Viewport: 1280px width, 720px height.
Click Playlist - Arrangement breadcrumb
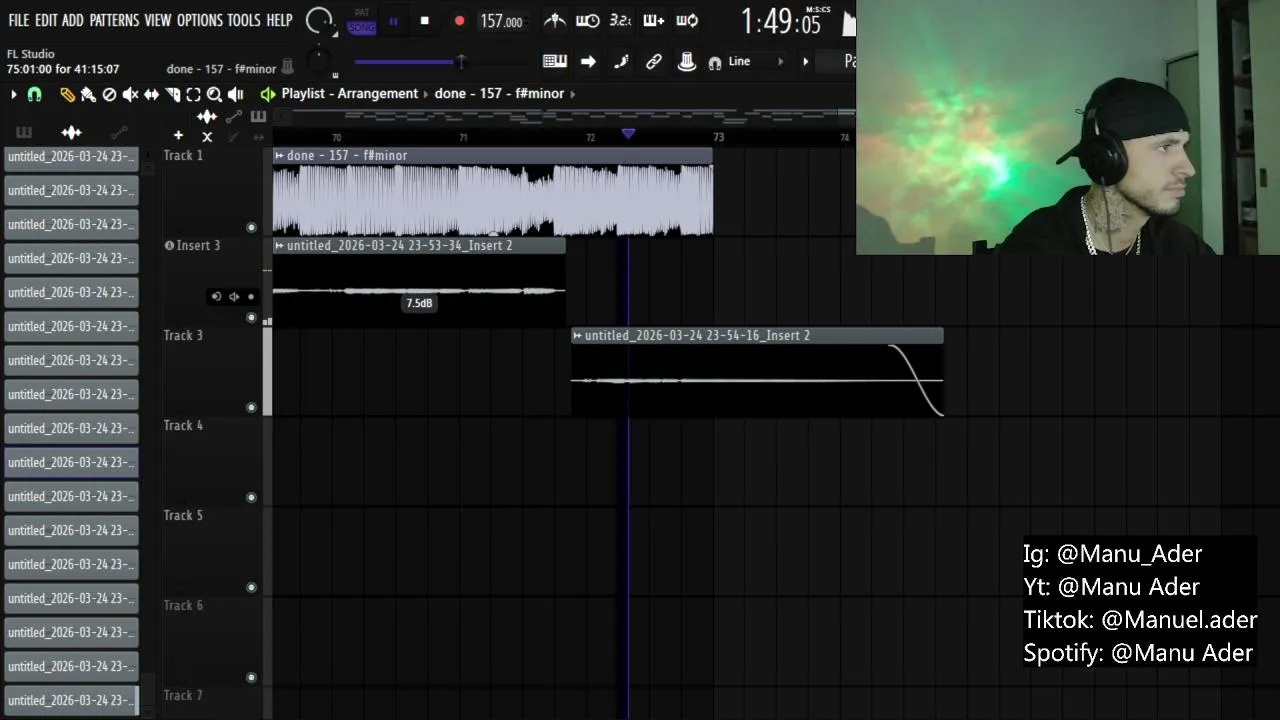pos(350,94)
